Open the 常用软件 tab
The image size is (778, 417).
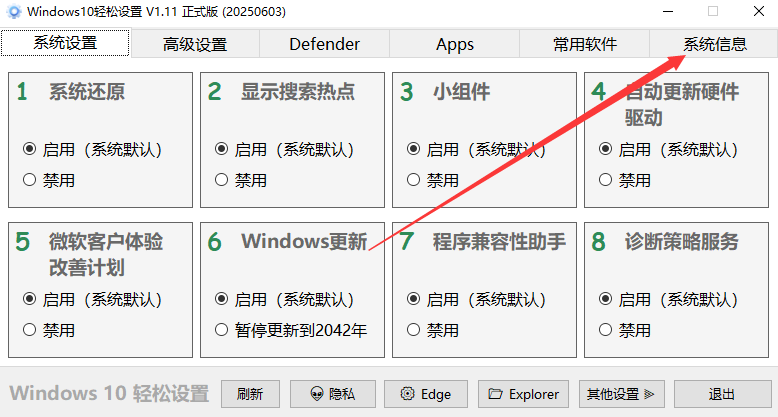coord(584,44)
